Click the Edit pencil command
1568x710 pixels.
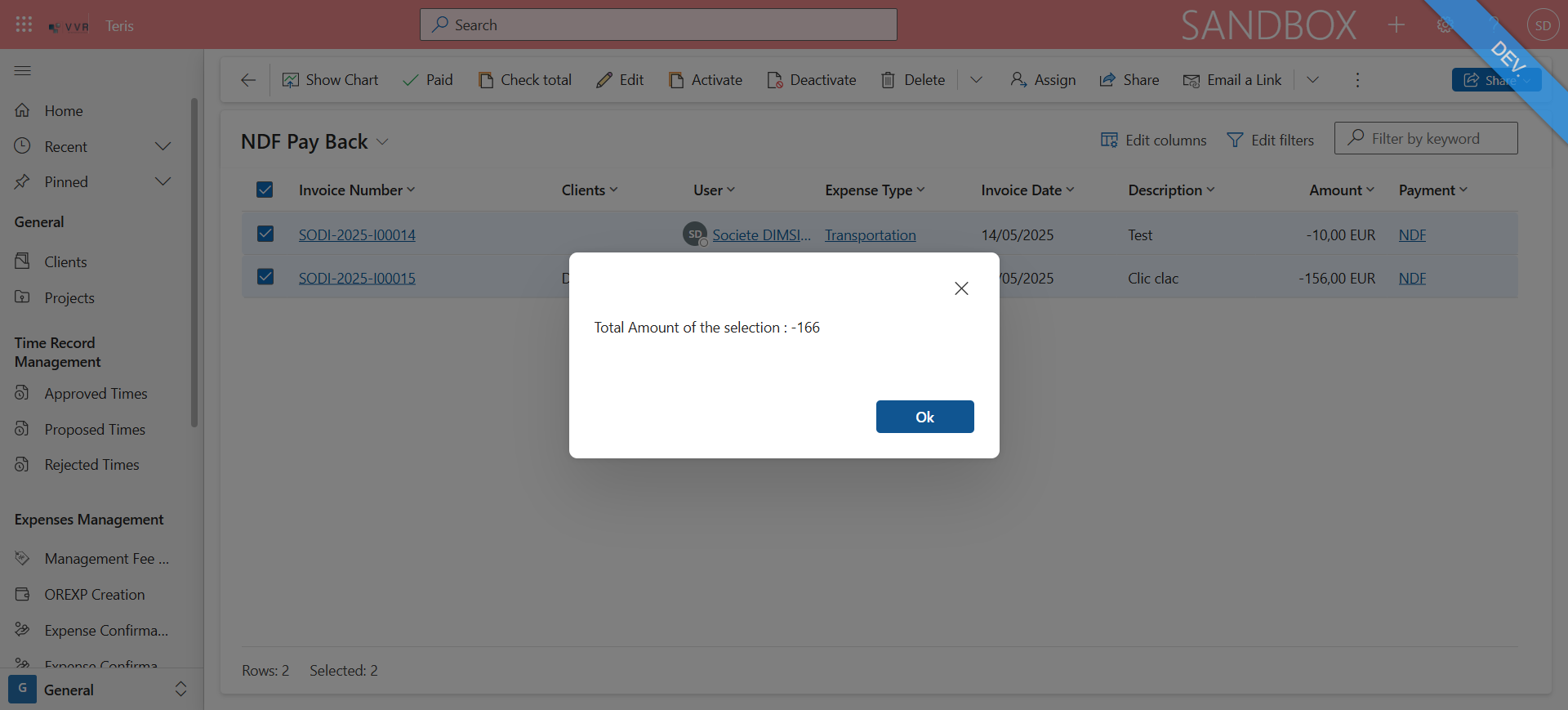click(x=620, y=80)
